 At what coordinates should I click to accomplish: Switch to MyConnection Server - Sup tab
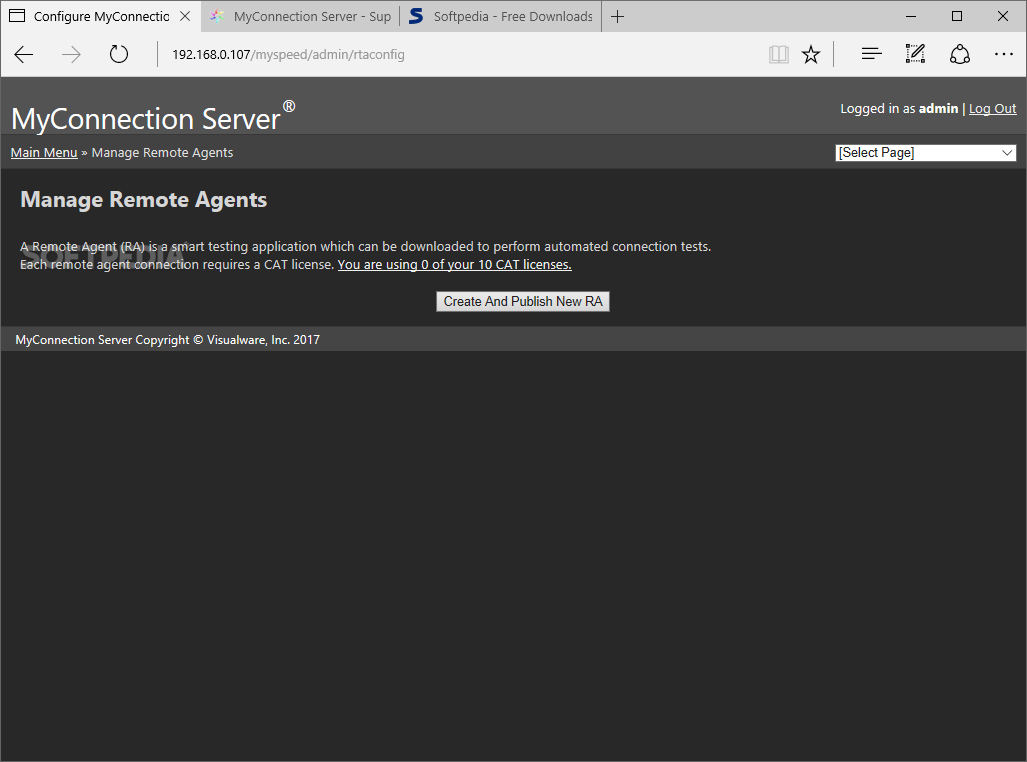click(301, 16)
